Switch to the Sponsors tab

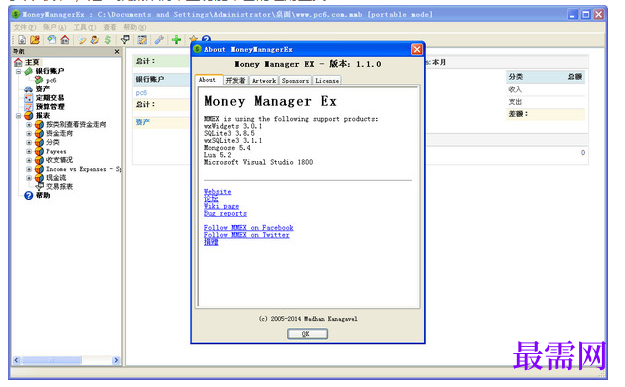[295, 81]
